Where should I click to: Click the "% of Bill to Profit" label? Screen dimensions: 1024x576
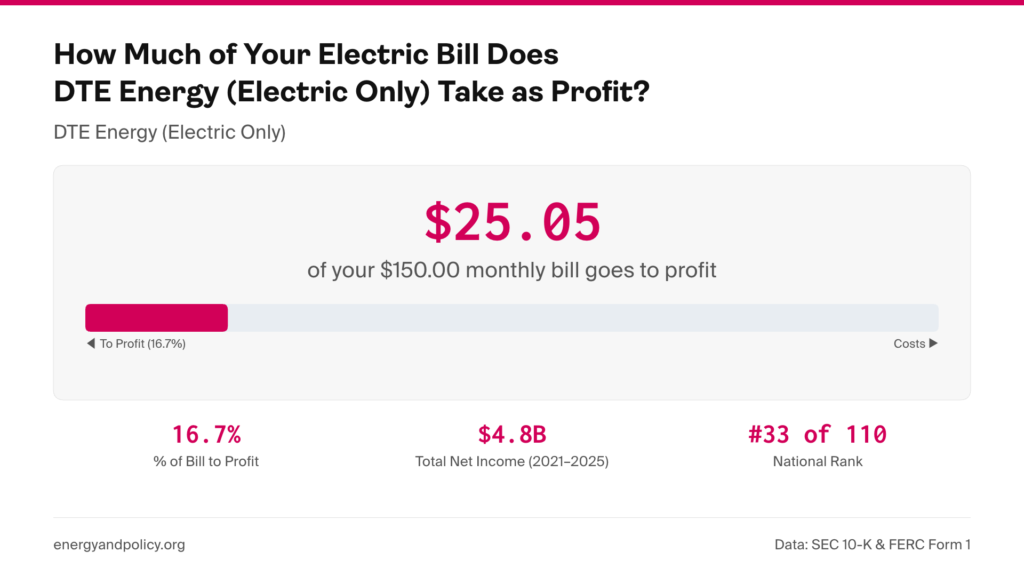point(206,461)
